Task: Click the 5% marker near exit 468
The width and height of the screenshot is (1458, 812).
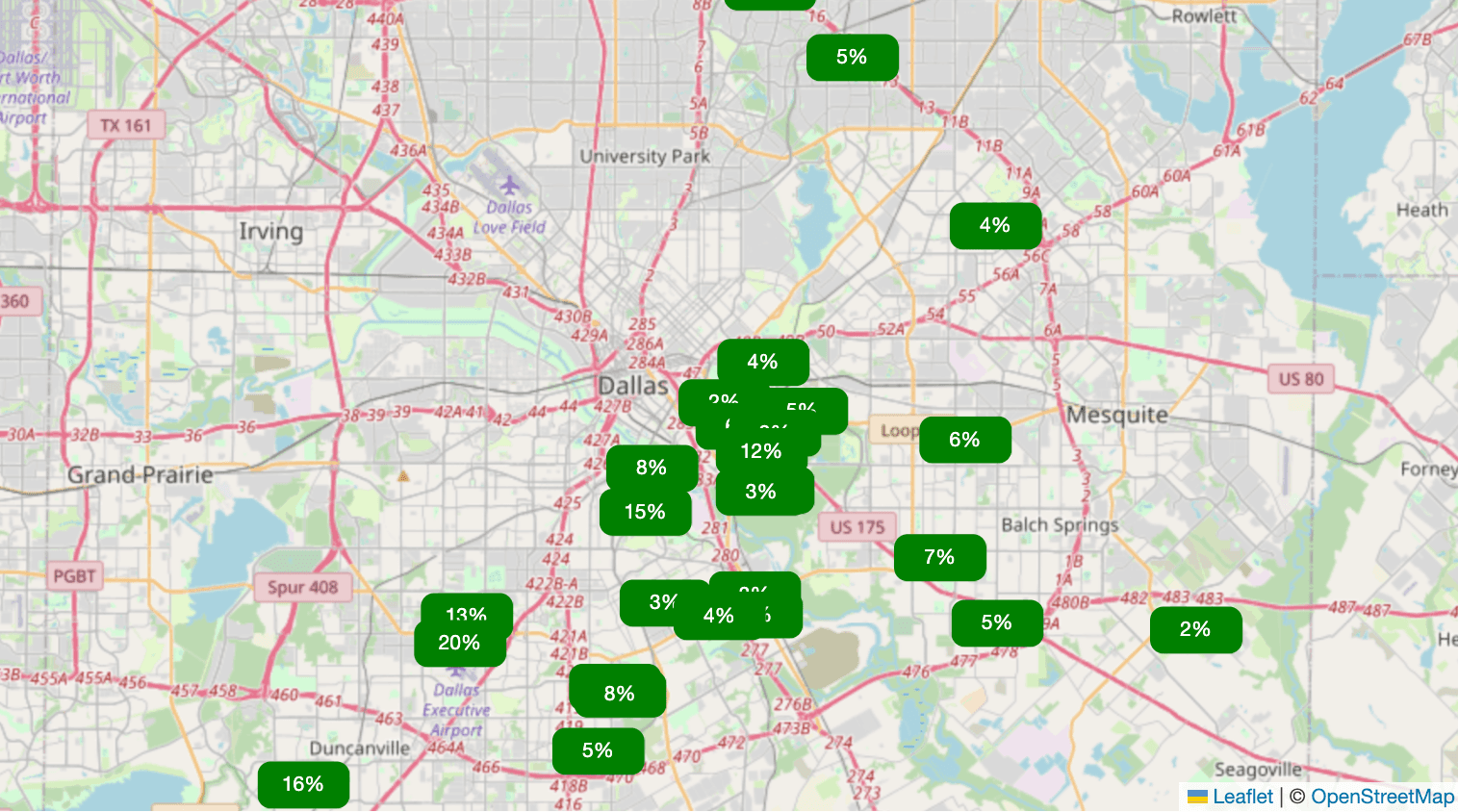Action: tap(598, 750)
